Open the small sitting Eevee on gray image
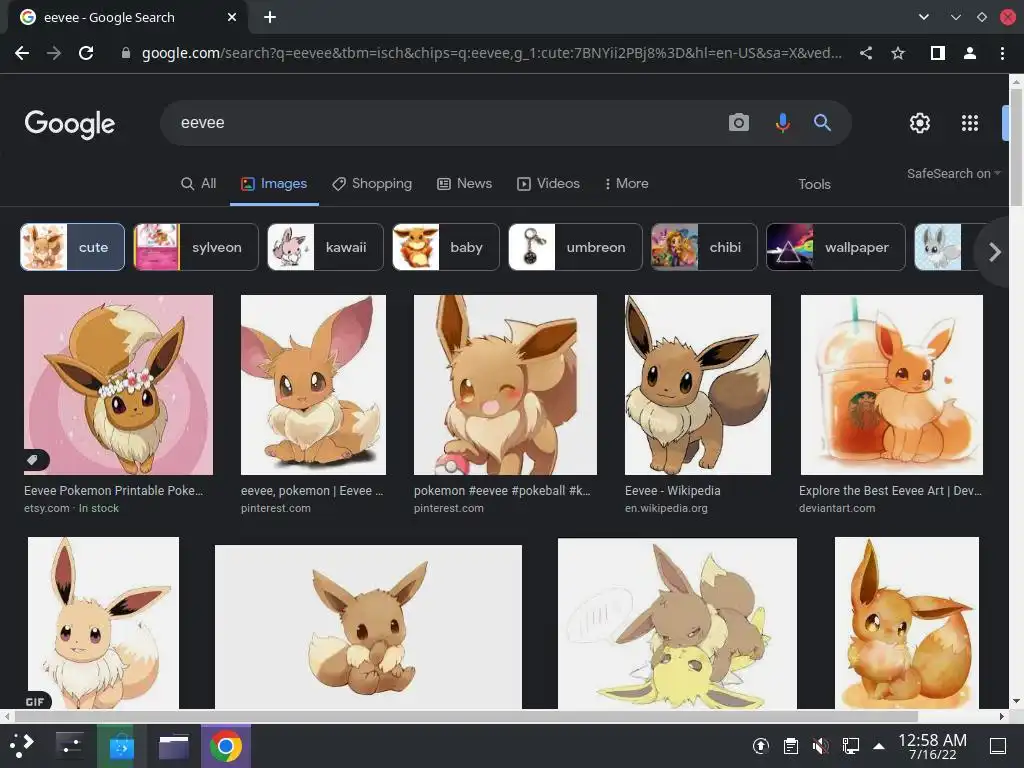Image resolution: width=1024 pixels, height=768 pixels. point(368,627)
